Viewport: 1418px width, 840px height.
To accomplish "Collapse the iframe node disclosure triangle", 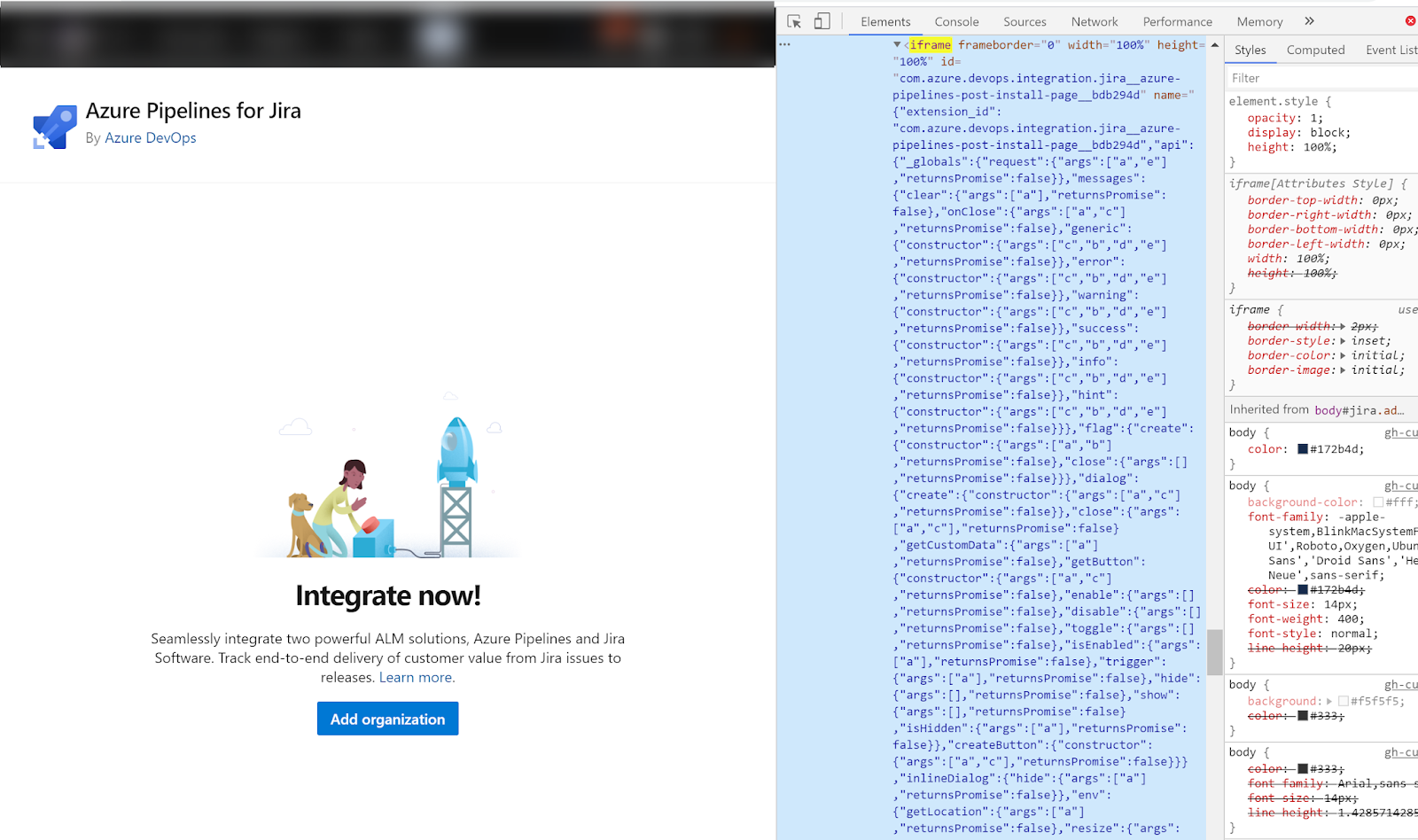I will 898,44.
